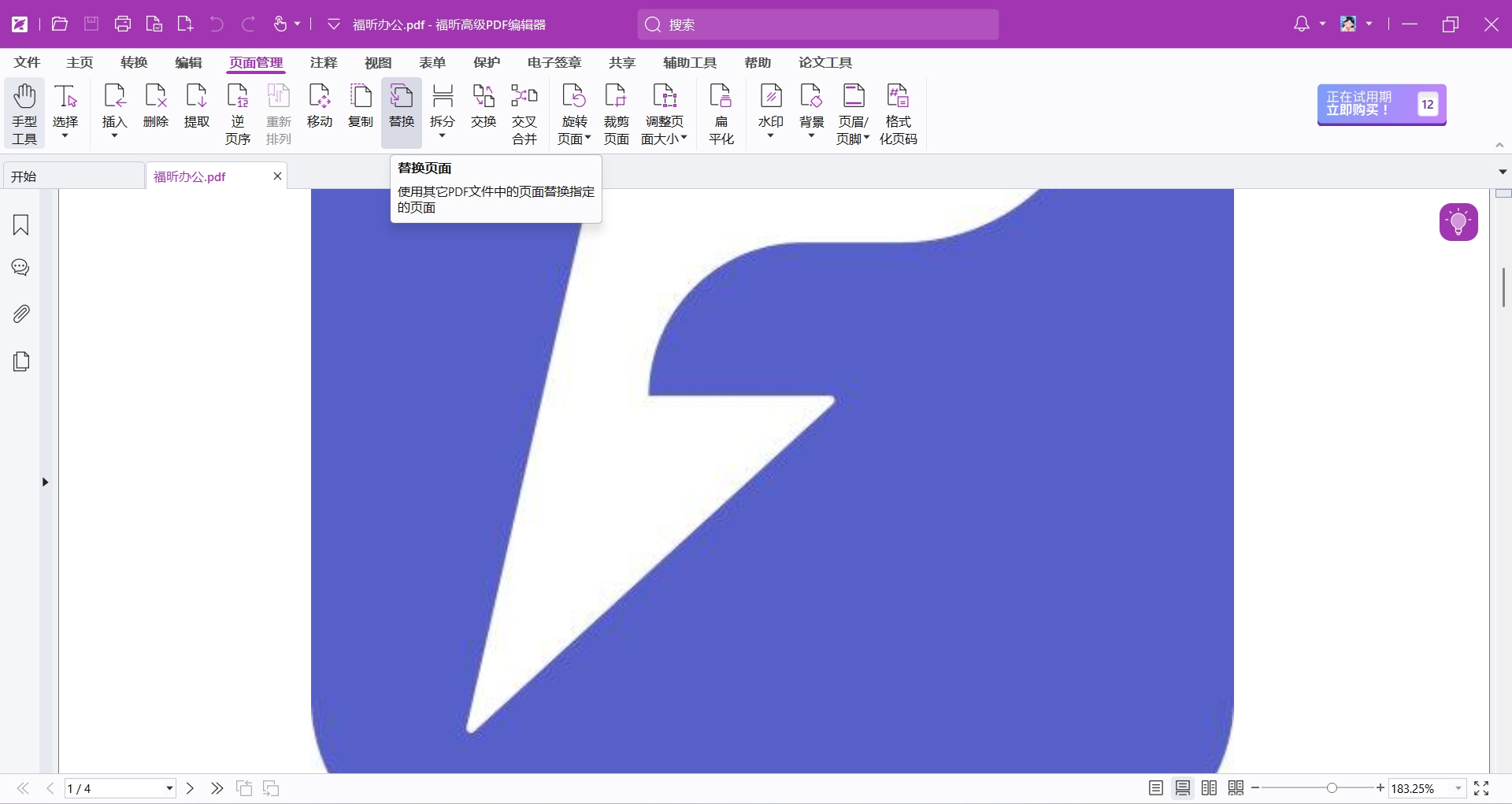This screenshot has height=804, width=1512.
Task: Click the Format page numbers (格式化页码) icon
Action: [898, 114]
